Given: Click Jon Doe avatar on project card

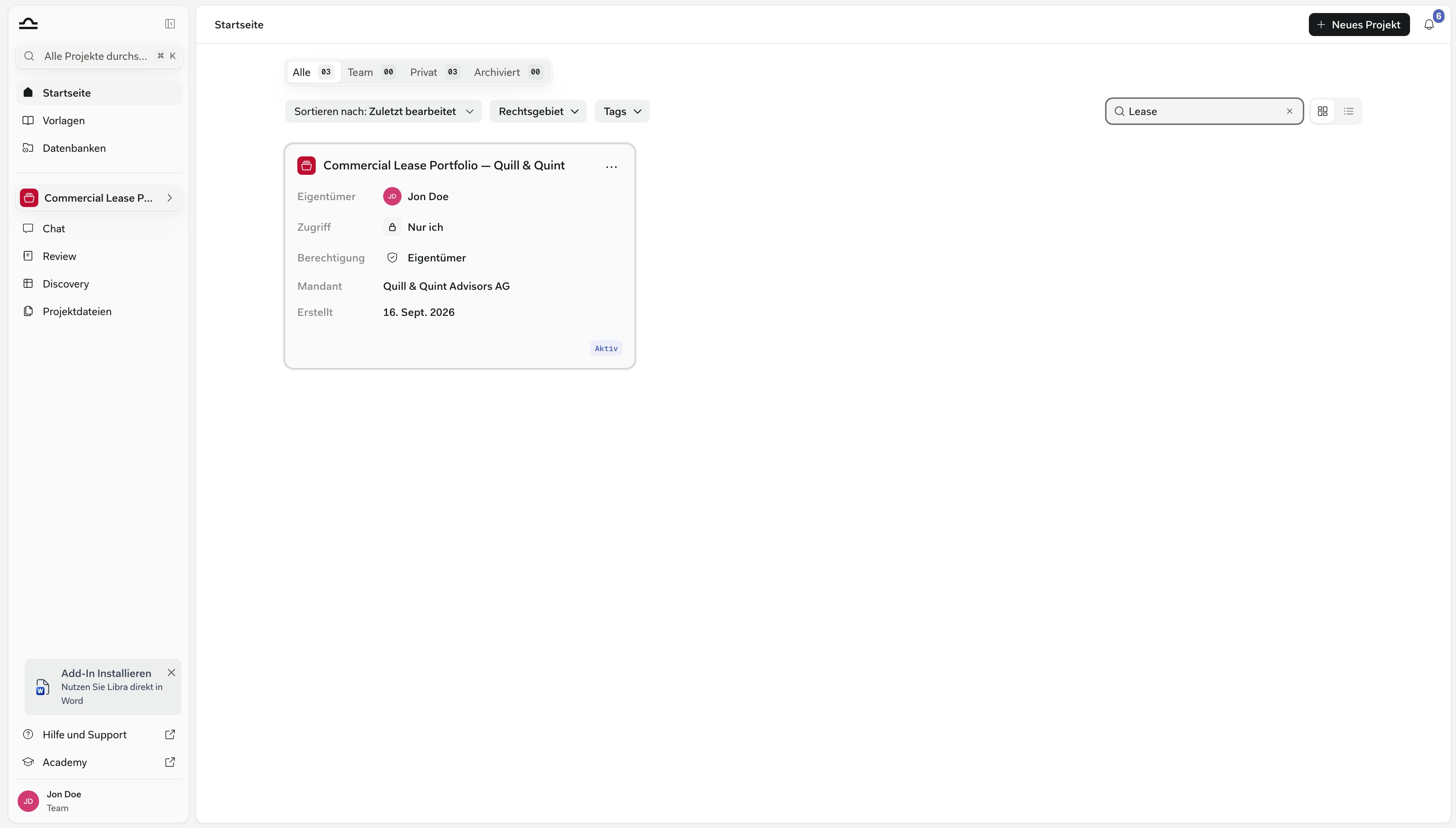Looking at the screenshot, I should pyautogui.click(x=392, y=196).
